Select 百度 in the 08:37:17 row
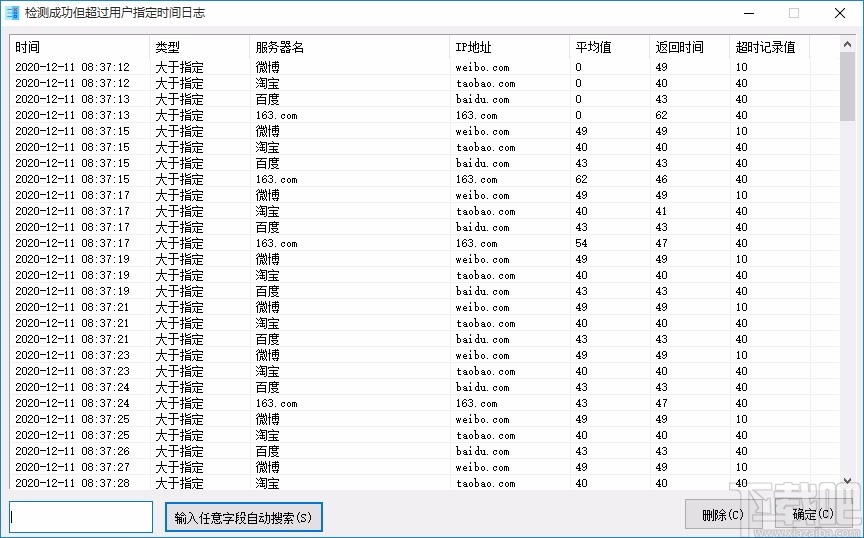 pos(267,227)
